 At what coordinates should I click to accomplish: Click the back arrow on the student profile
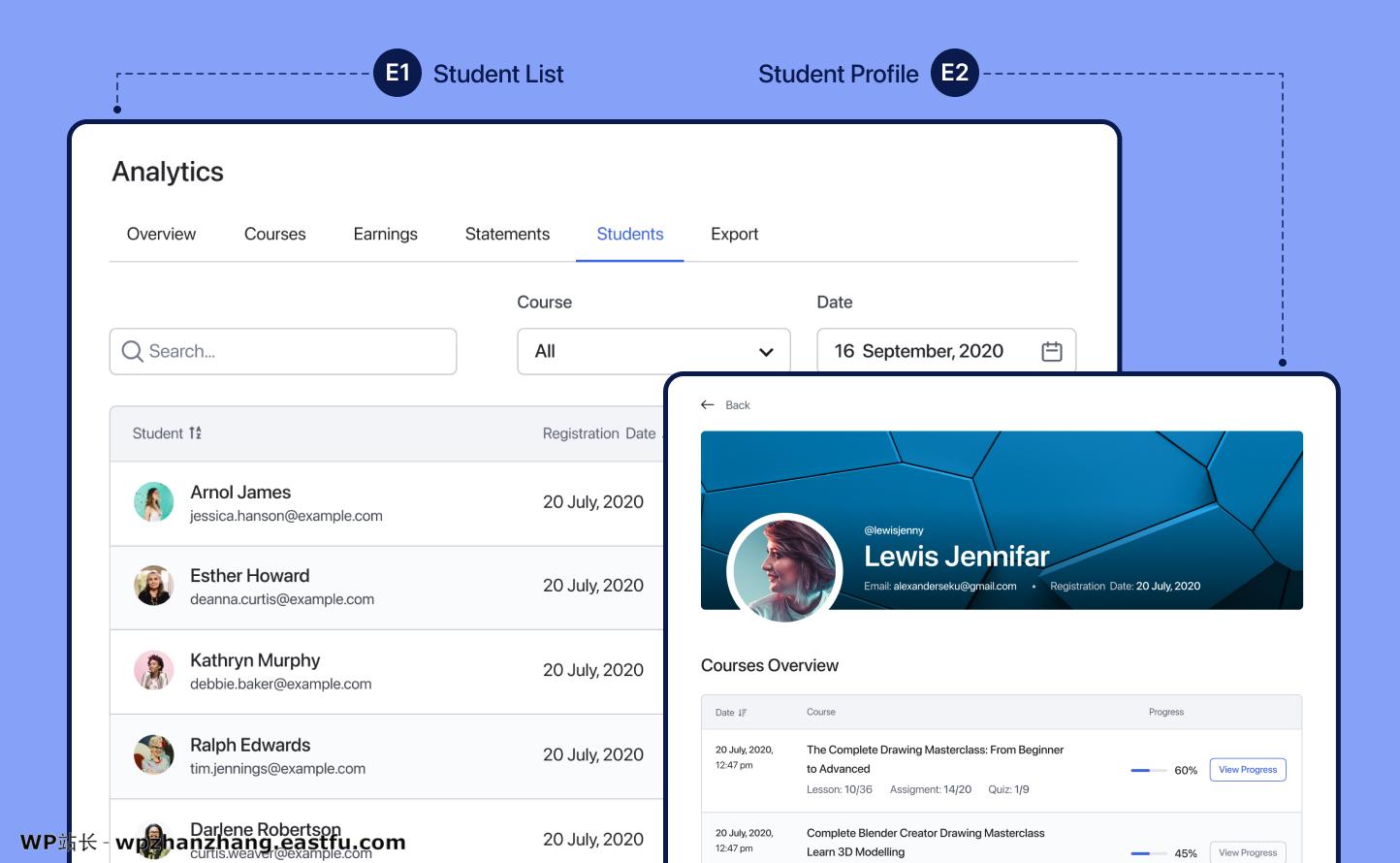click(x=708, y=404)
